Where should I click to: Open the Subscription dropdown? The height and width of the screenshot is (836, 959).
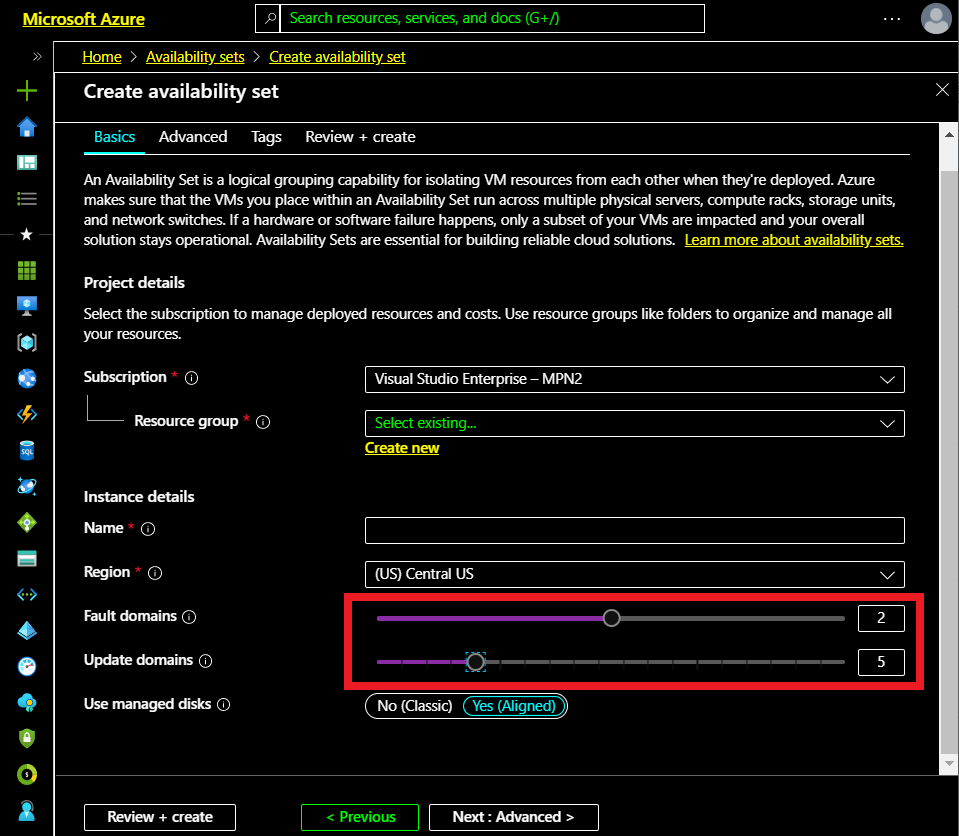click(634, 379)
